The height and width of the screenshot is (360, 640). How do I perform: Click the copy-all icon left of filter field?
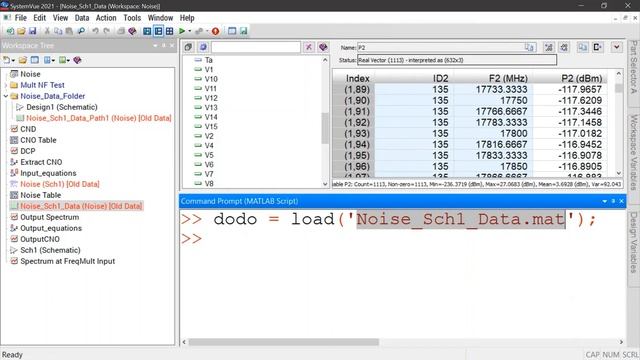[x=188, y=47]
